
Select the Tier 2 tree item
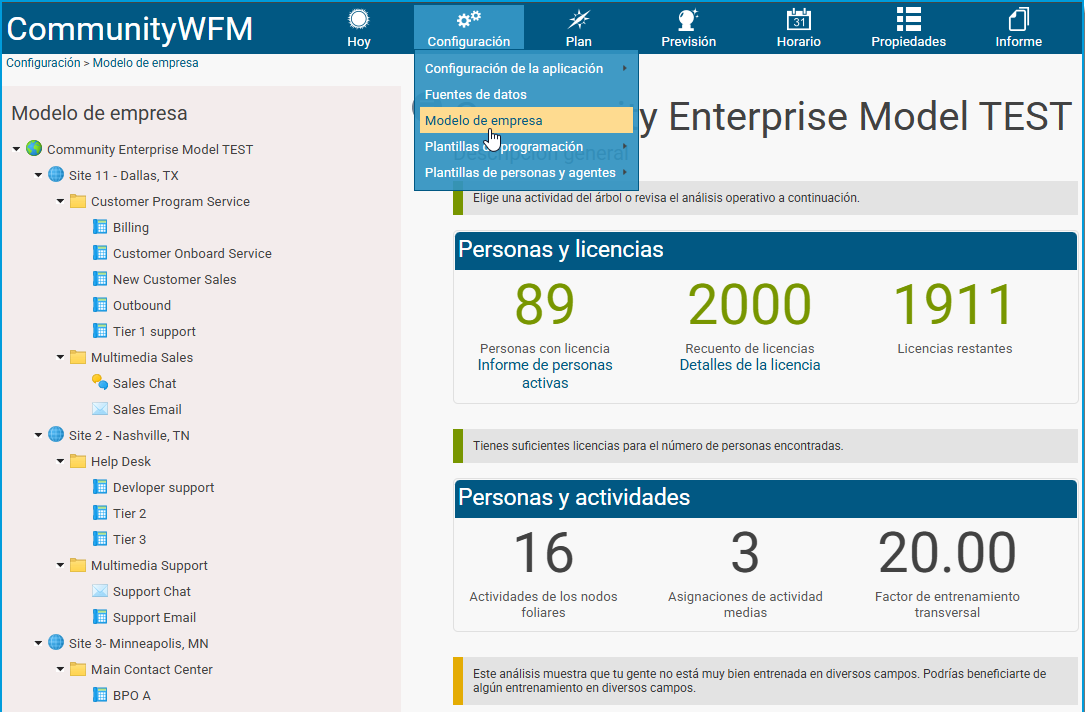(x=129, y=513)
